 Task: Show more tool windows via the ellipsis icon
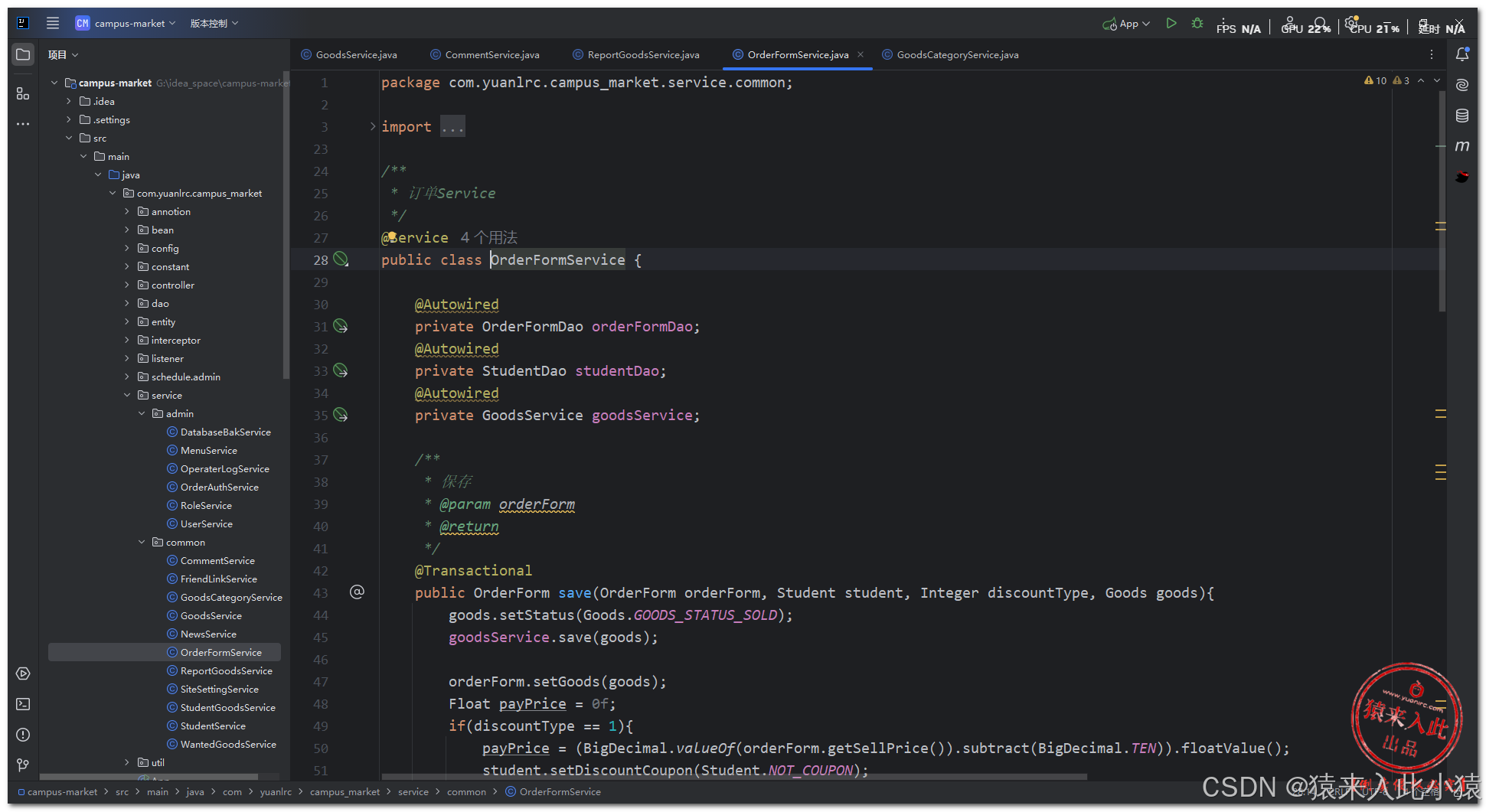pos(23,123)
